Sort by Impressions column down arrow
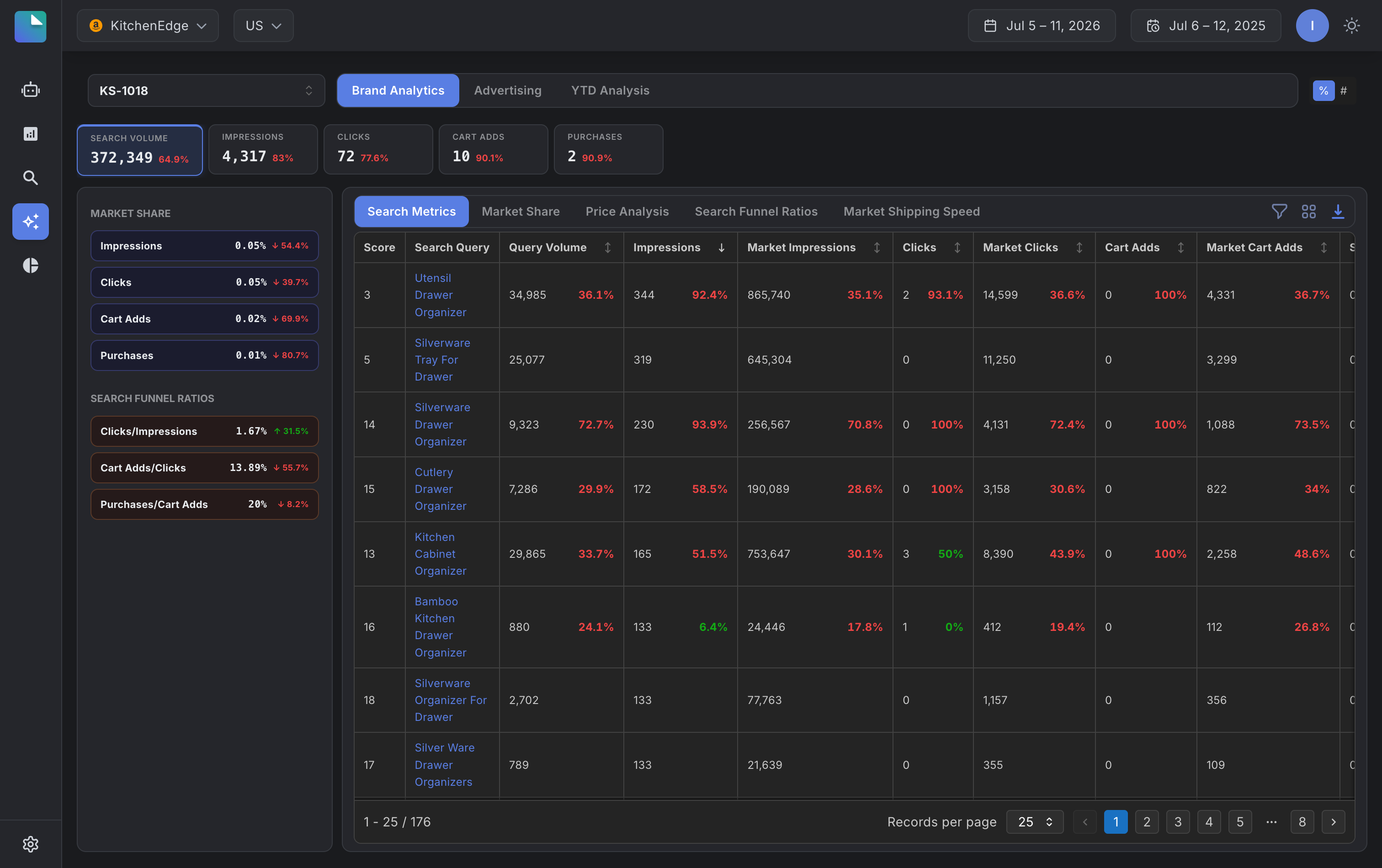The height and width of the screenshot is (868, 1382). [722, 247]
